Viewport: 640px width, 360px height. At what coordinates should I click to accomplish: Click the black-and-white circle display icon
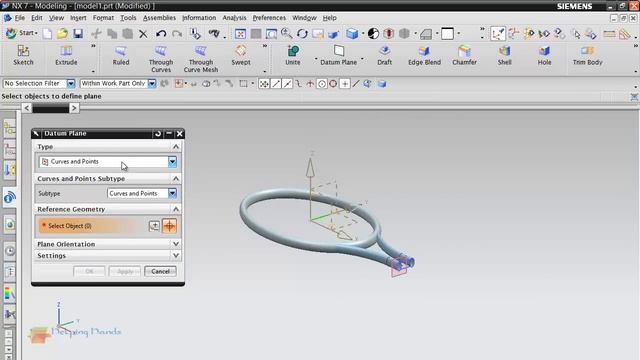tap(373, 33)
